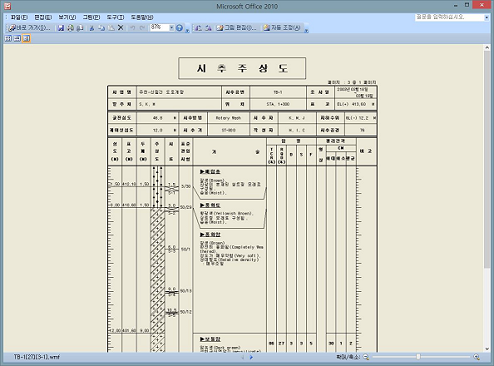
Task: Open the 87% zoom dropdown arrow
Action: point(172,28)
